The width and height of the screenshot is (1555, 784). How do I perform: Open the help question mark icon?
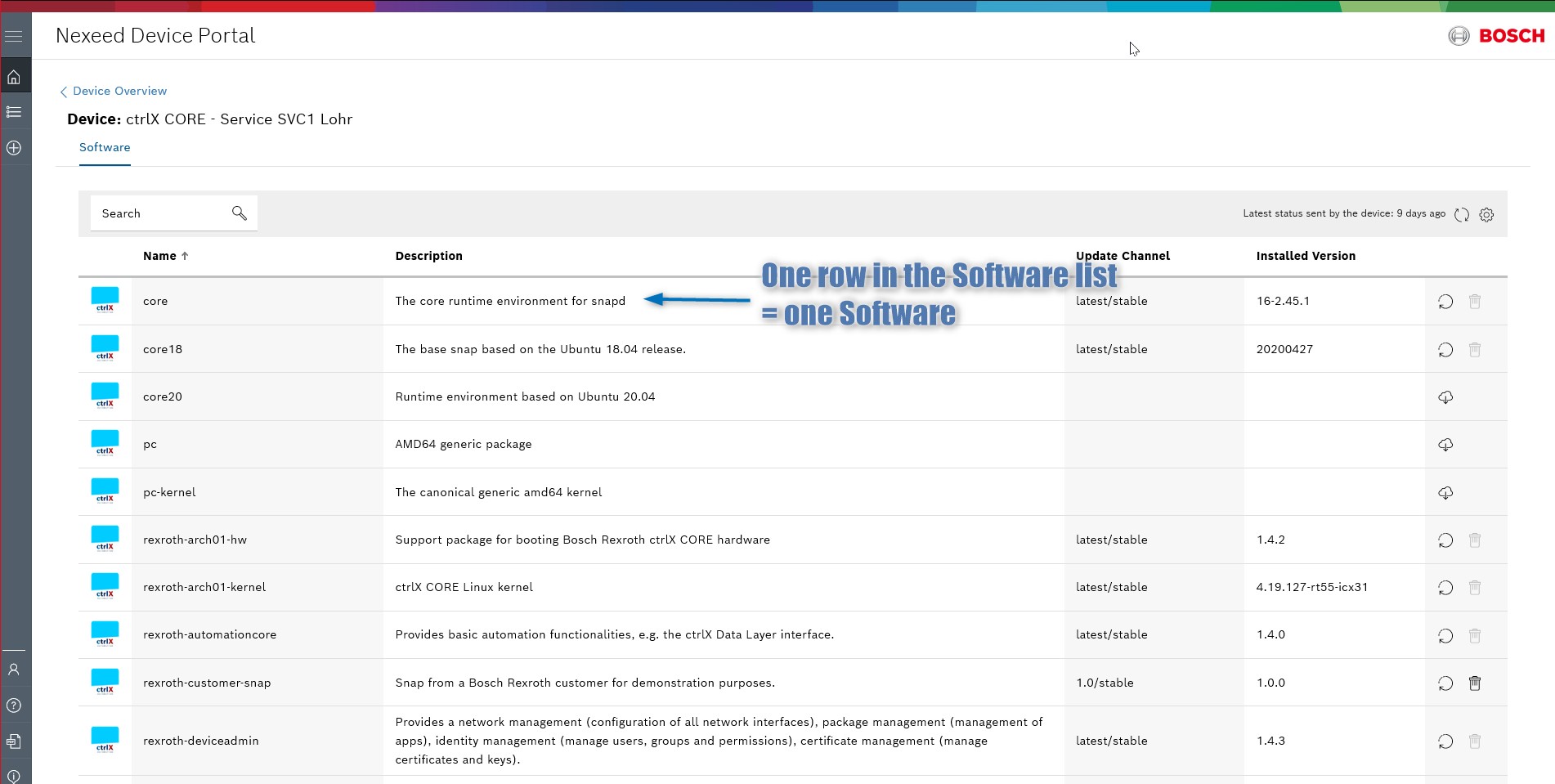click(x=14, y=706)
